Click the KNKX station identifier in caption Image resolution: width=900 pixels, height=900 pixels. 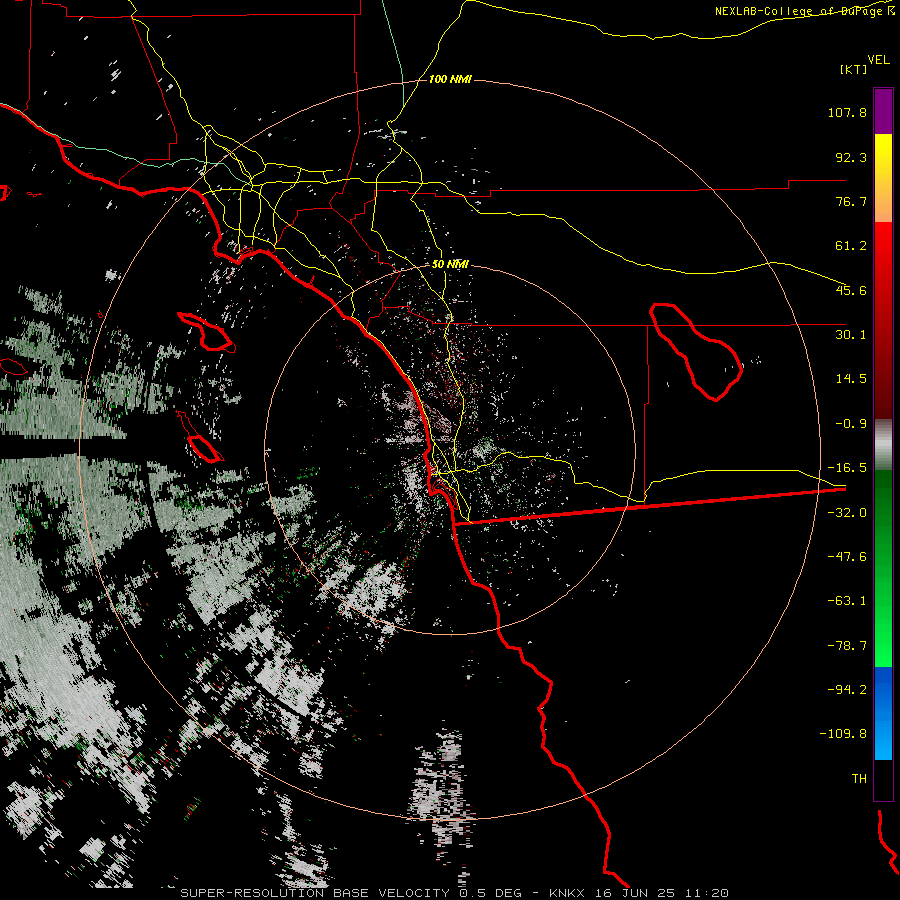point(568,893)
